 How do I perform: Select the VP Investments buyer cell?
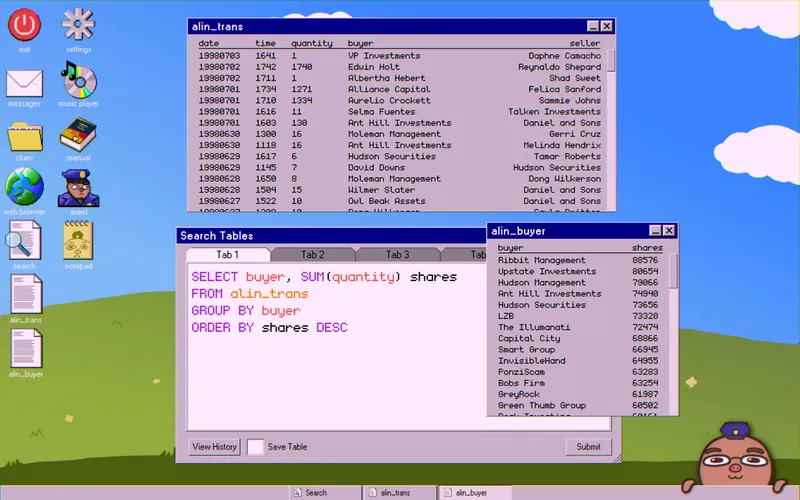pyautogui.click(x=384, y=56)
